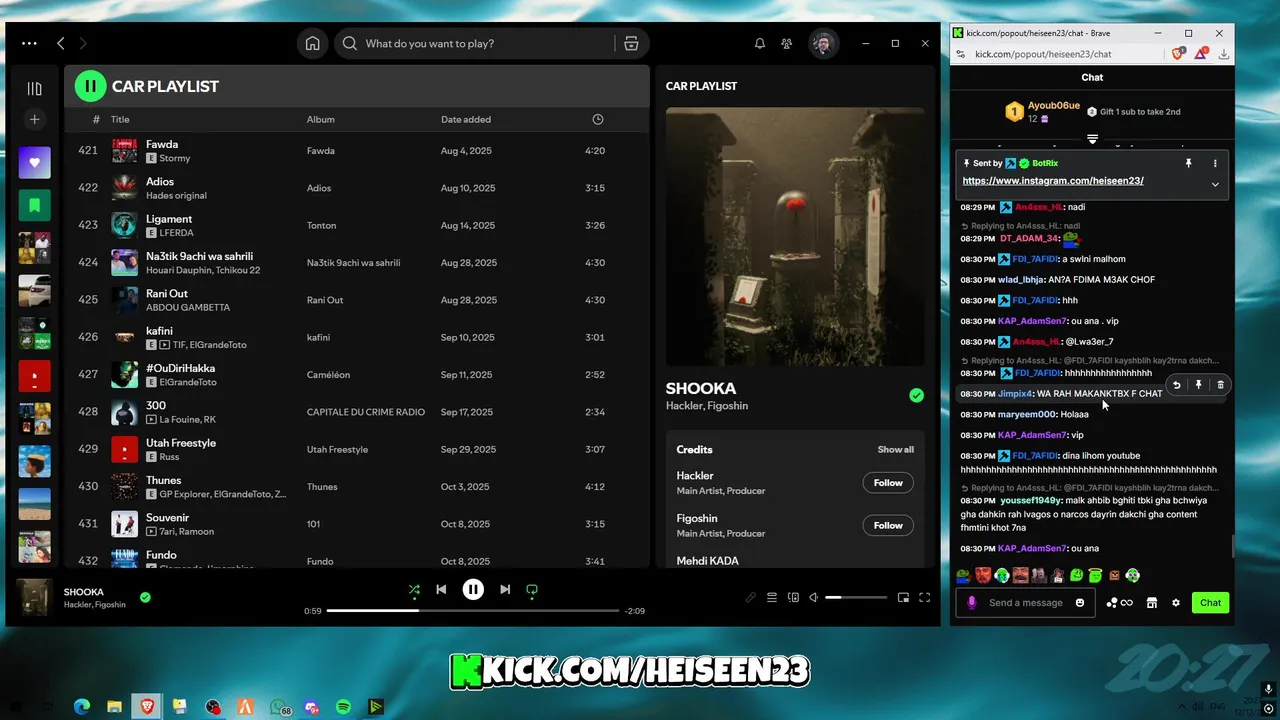Open Instagram heiseen23 link in pinned message
Screen dimensions: 1280x720
point(1053,181)
